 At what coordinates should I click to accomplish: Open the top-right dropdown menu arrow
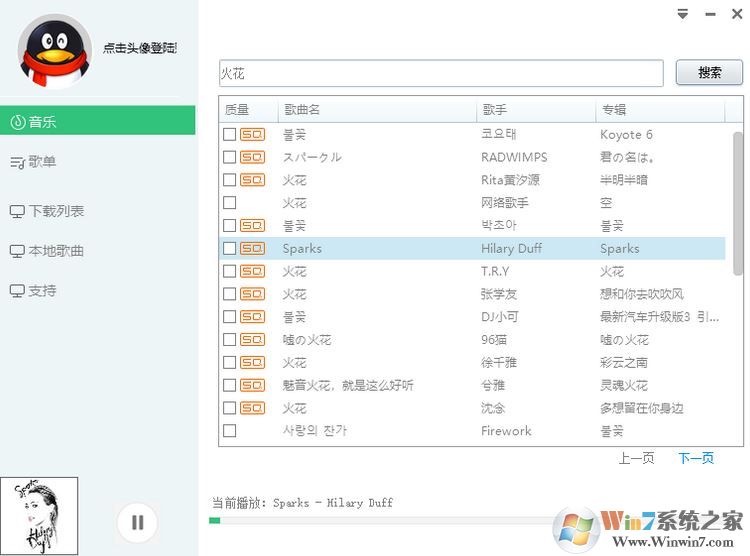click(683, 14)
